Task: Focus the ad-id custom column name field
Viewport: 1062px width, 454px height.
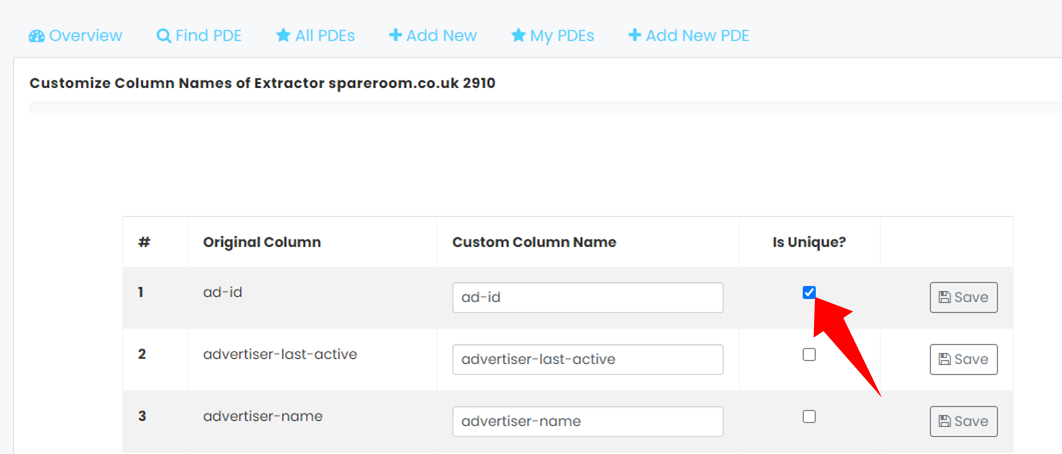Action: tap(588, 297)
